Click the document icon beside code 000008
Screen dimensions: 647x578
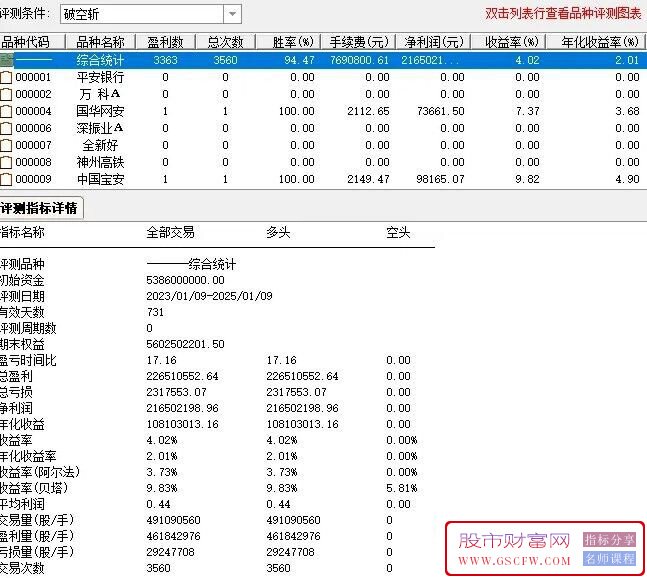pos(7,162)
